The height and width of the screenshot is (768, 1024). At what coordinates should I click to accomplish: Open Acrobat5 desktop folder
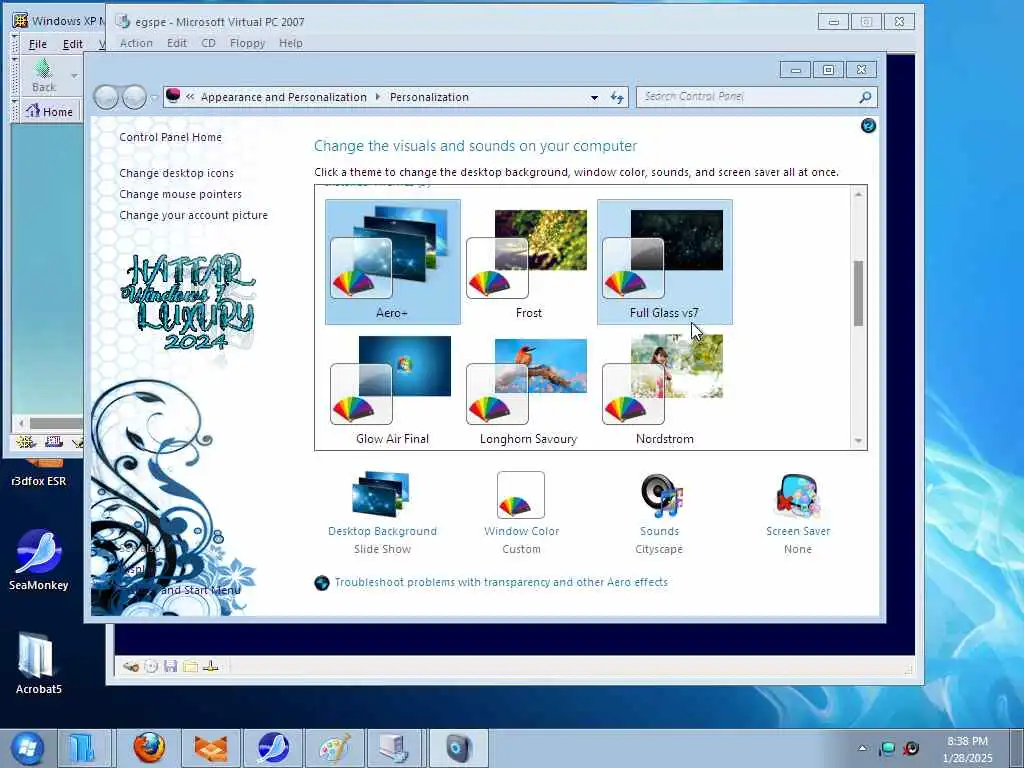coord(39,663)
